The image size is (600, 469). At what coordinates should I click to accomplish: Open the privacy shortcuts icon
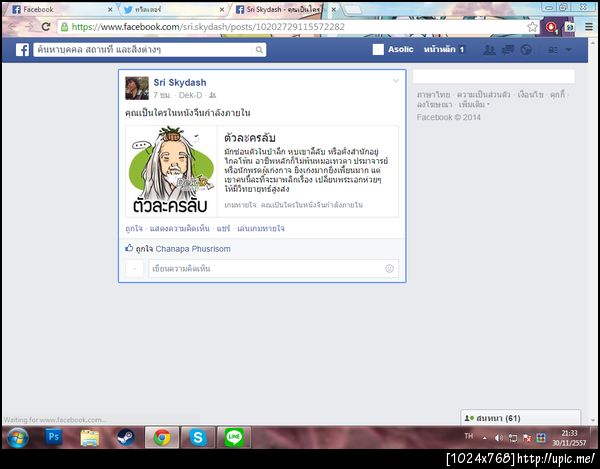(553, 50)
